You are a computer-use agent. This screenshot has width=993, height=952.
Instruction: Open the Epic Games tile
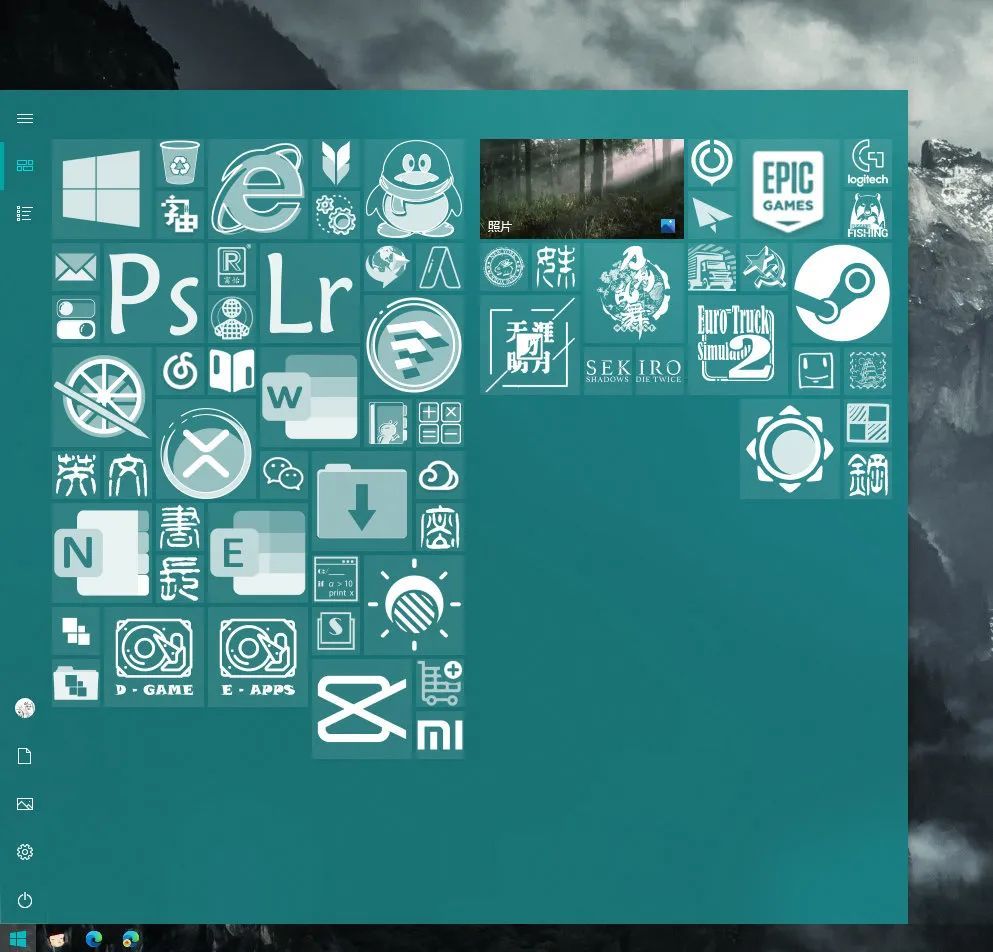pos(789,189)
